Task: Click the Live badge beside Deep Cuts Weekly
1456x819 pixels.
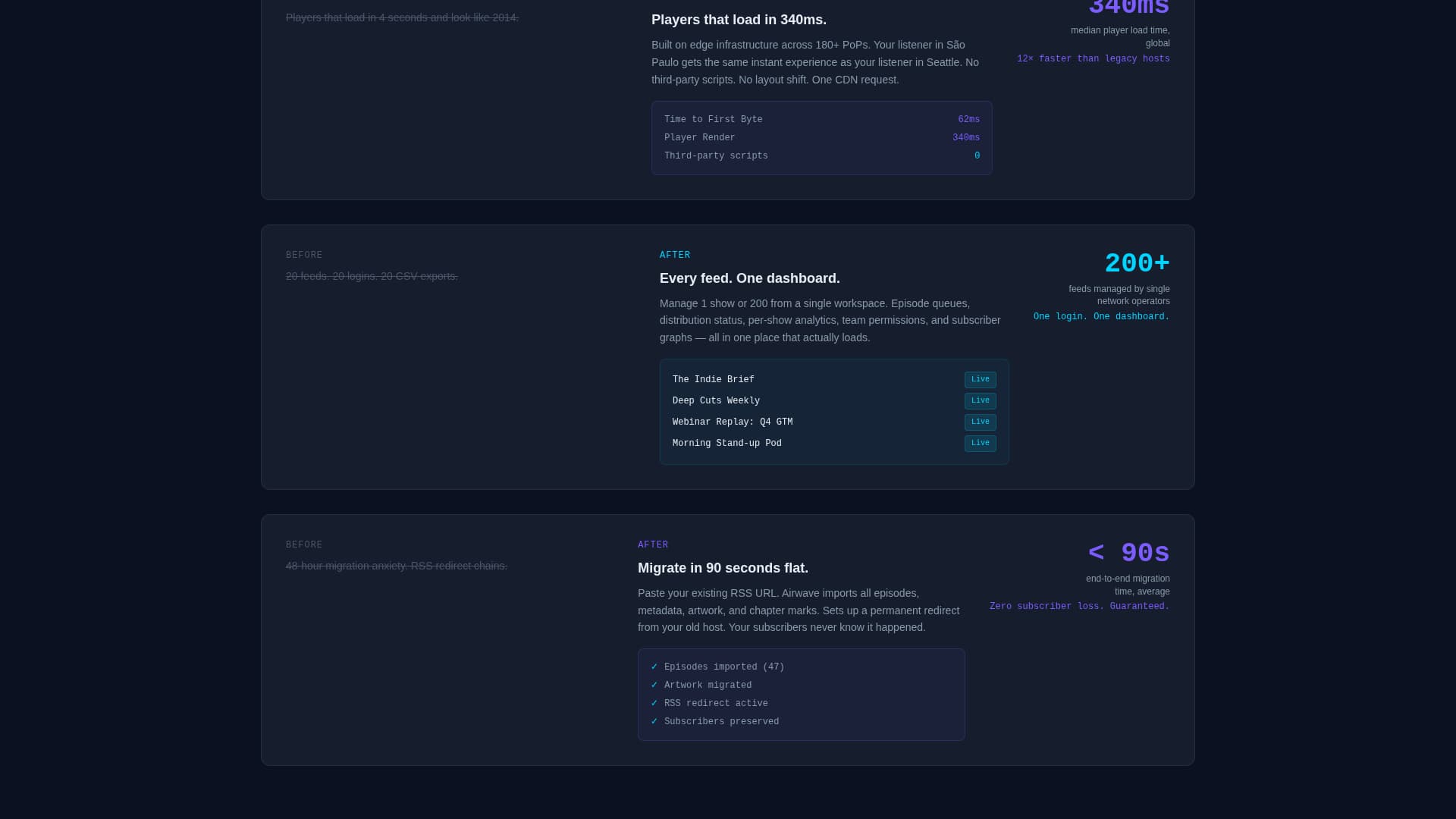Action: [x=980, y=400]
